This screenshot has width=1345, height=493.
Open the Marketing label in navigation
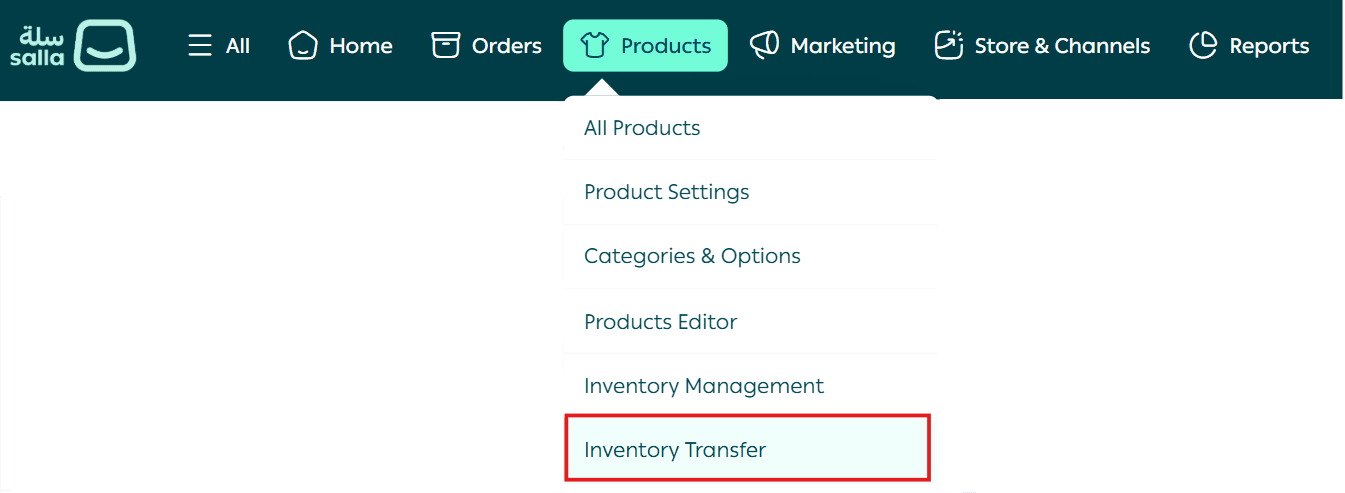click(x=843, y=46)
